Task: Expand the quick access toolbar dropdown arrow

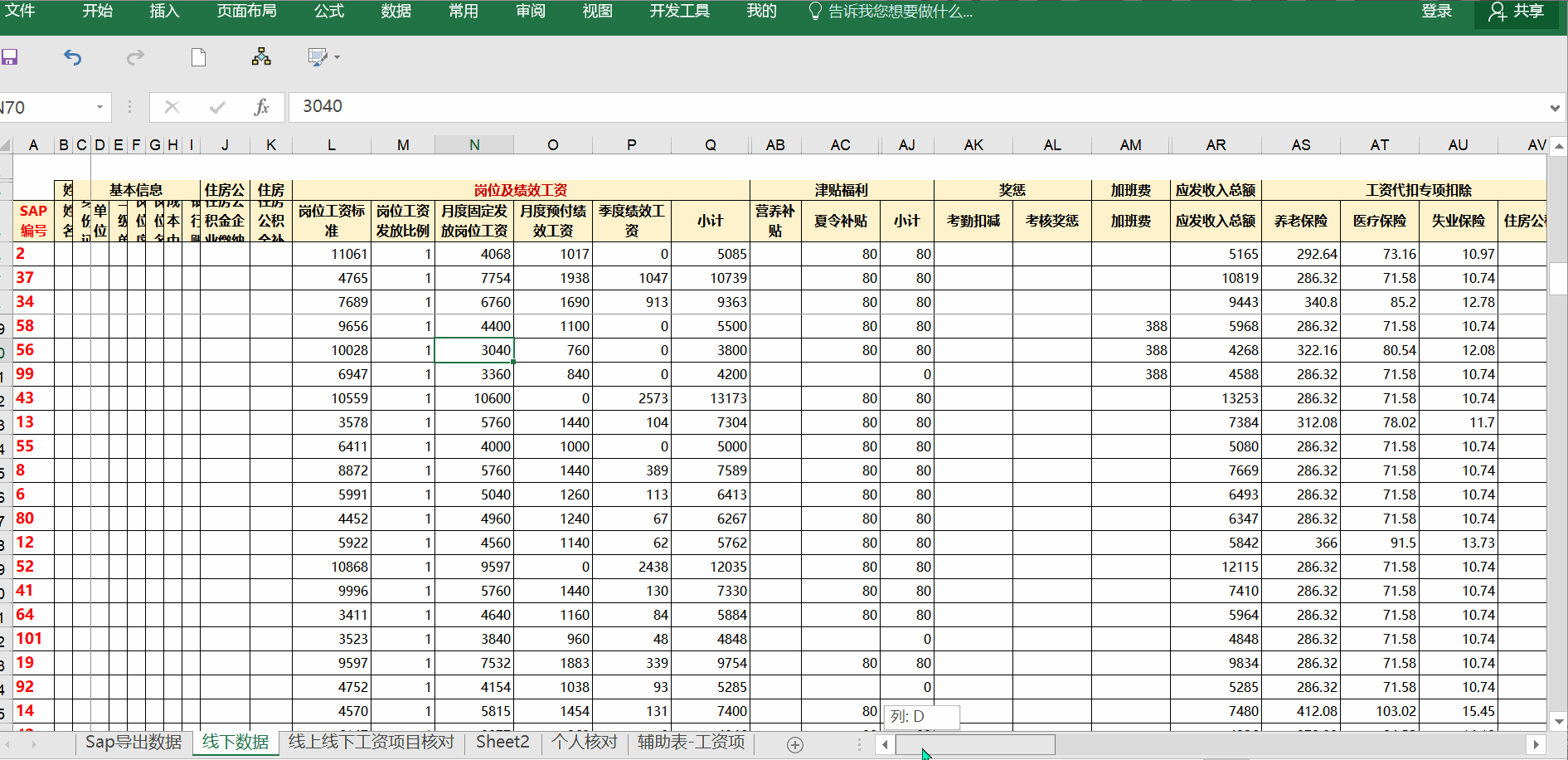Action: [x=337, y=57]
